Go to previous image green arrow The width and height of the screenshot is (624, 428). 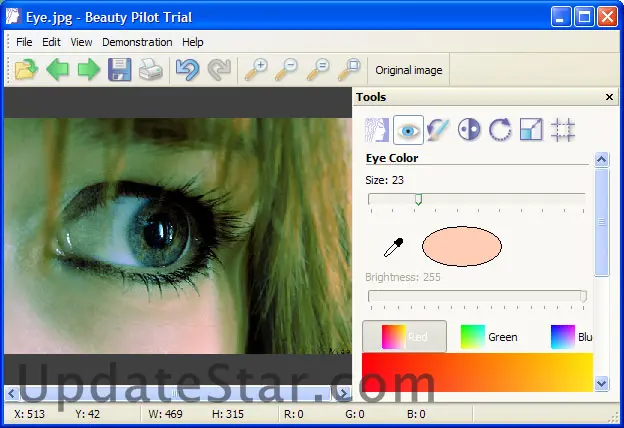click(x=57, y=70)
